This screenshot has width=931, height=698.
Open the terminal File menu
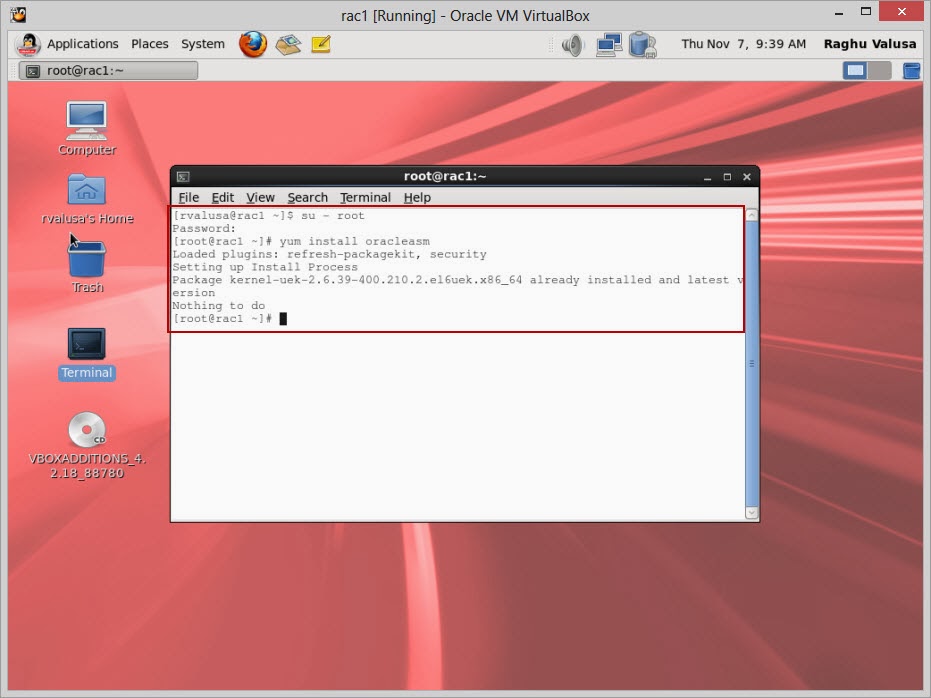coord(189,198)
